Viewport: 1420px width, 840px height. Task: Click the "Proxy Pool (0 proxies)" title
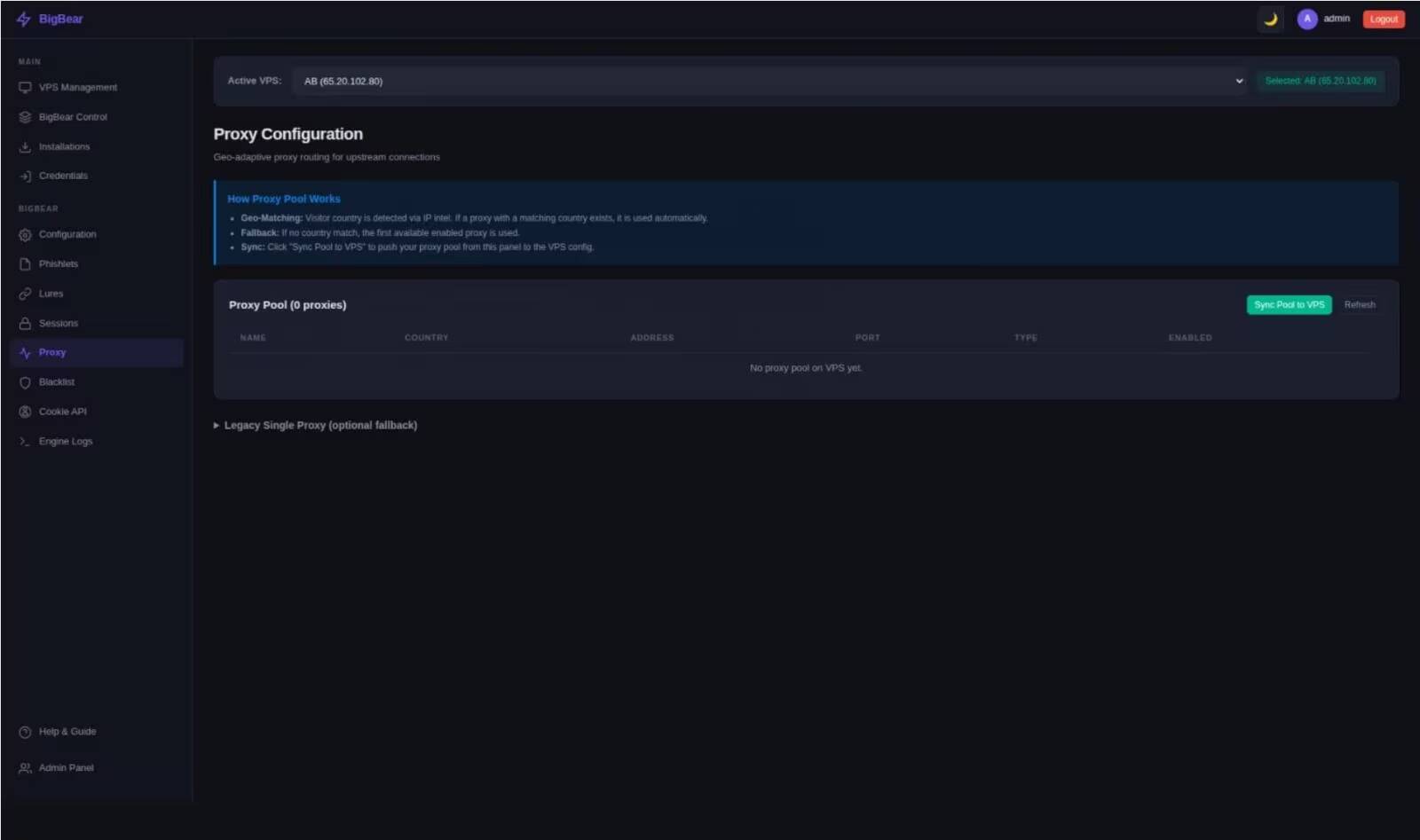(288, 304)
